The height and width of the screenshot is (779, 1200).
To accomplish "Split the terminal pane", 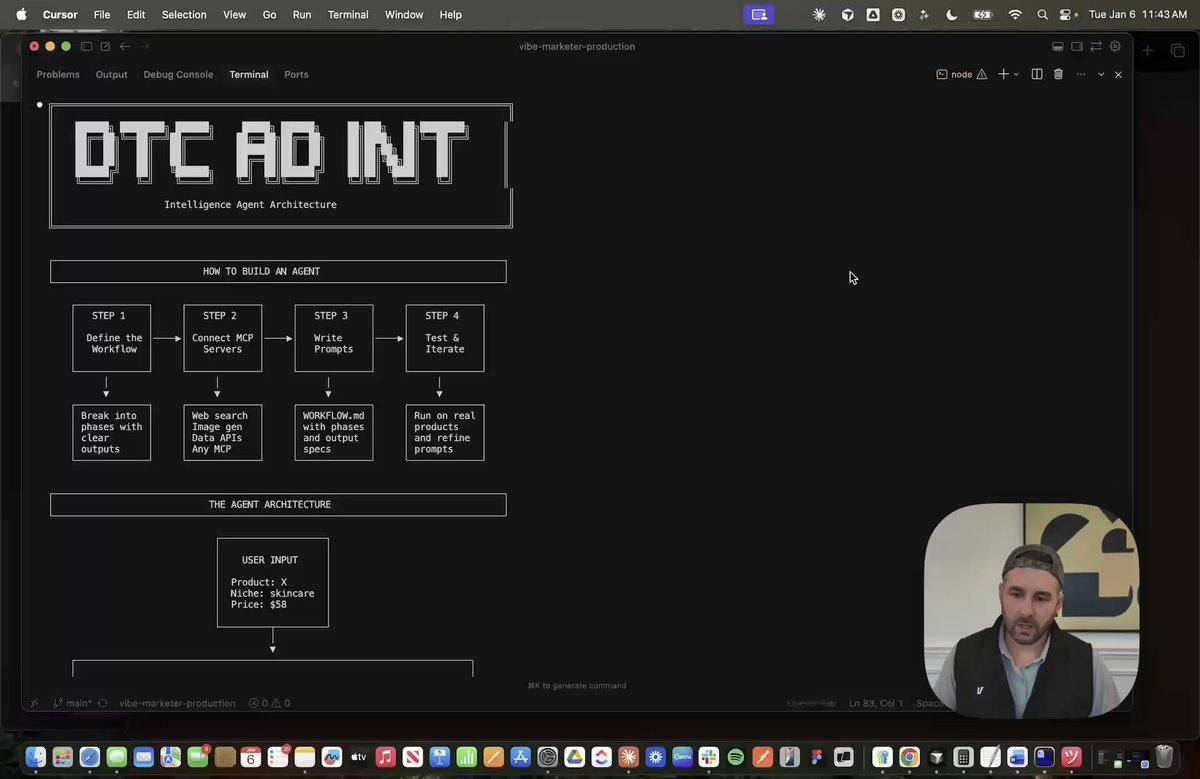I will tap(1037, 75).
